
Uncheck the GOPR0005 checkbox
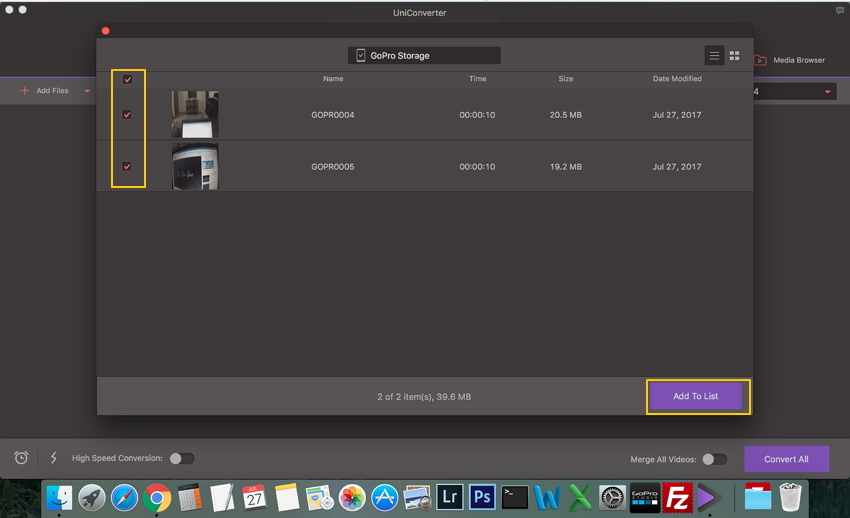(127, 166)
